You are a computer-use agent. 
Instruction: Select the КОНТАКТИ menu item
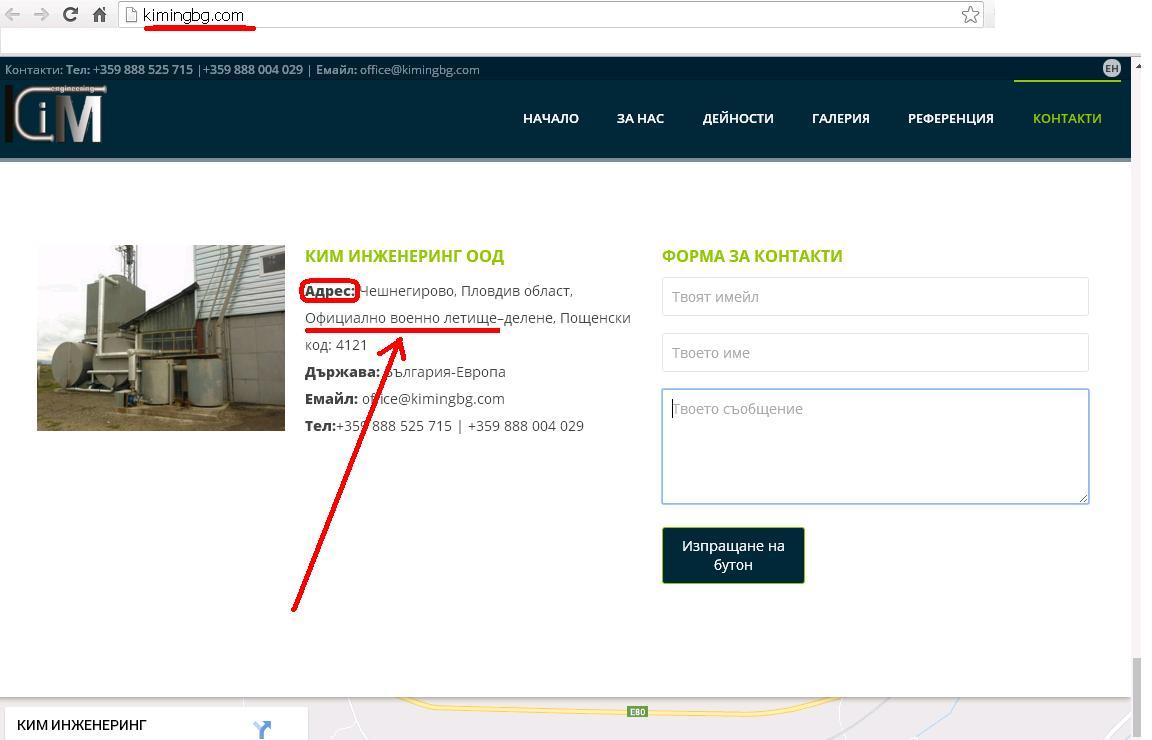pos(1067,118)
